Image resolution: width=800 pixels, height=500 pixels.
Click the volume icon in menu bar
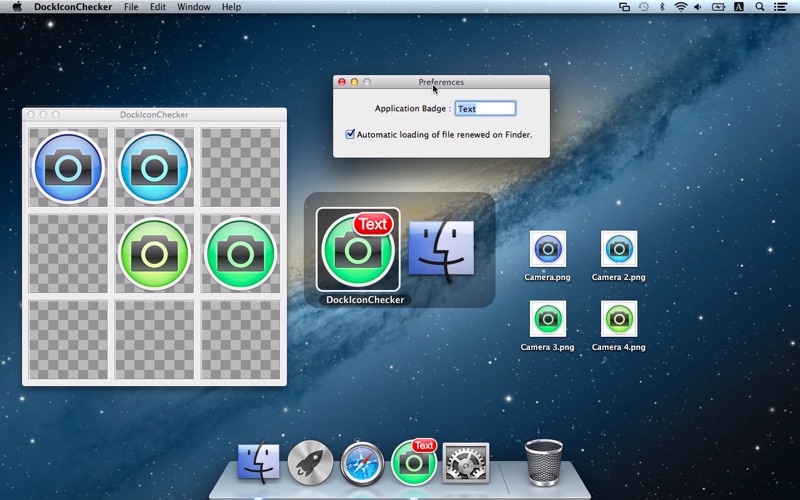[698, 7]
